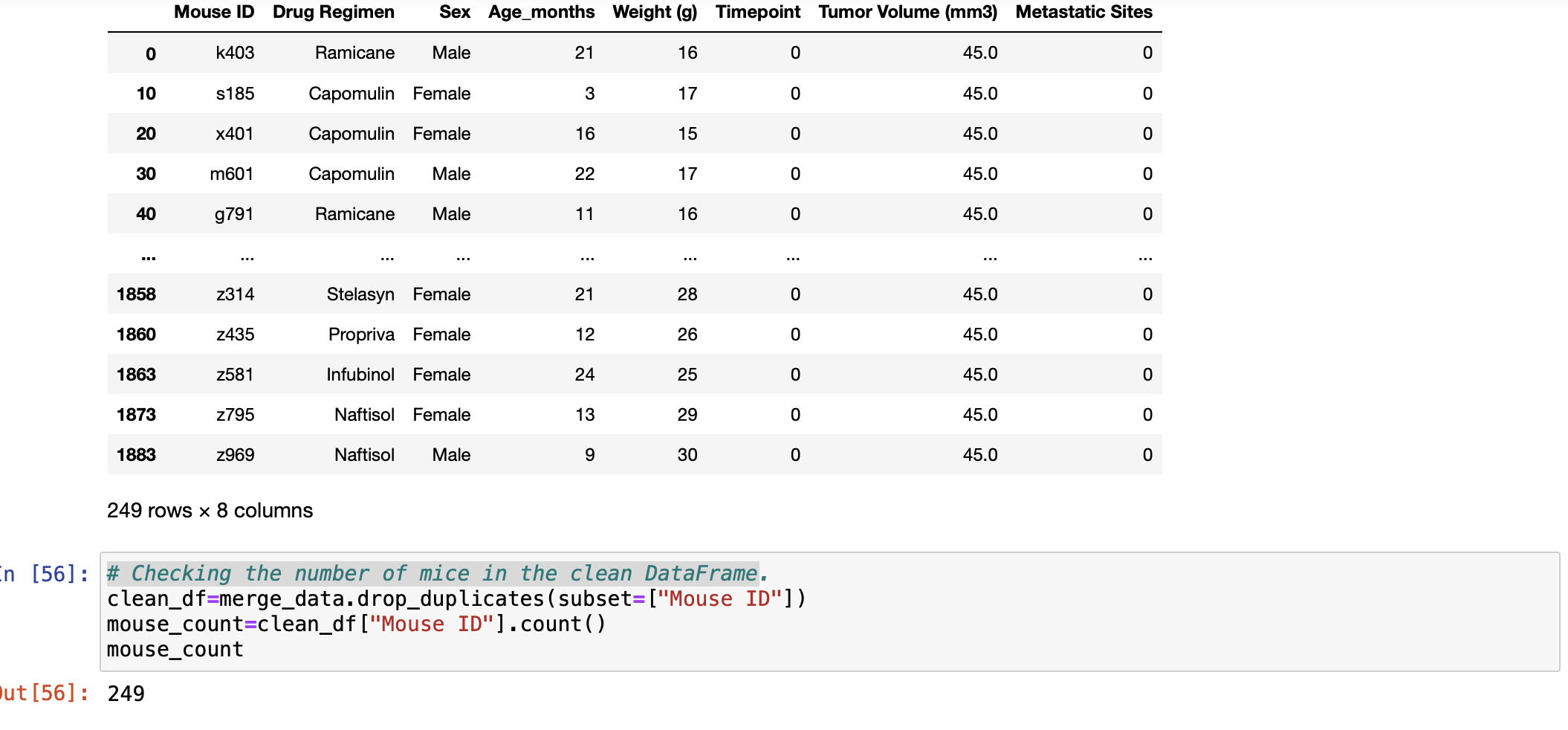
Task: Select the x401 mouse ID cell
Action: pos(235,134)
